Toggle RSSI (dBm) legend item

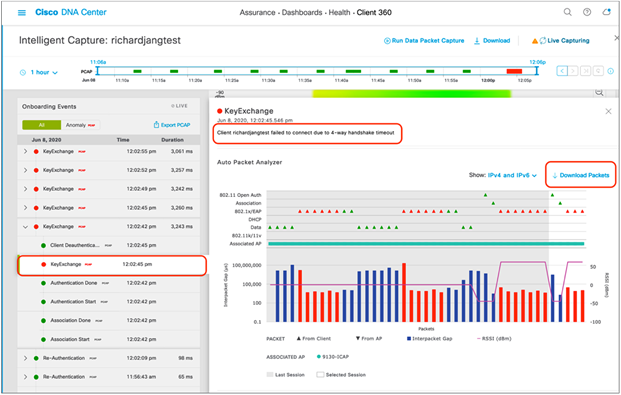[494, 339]
